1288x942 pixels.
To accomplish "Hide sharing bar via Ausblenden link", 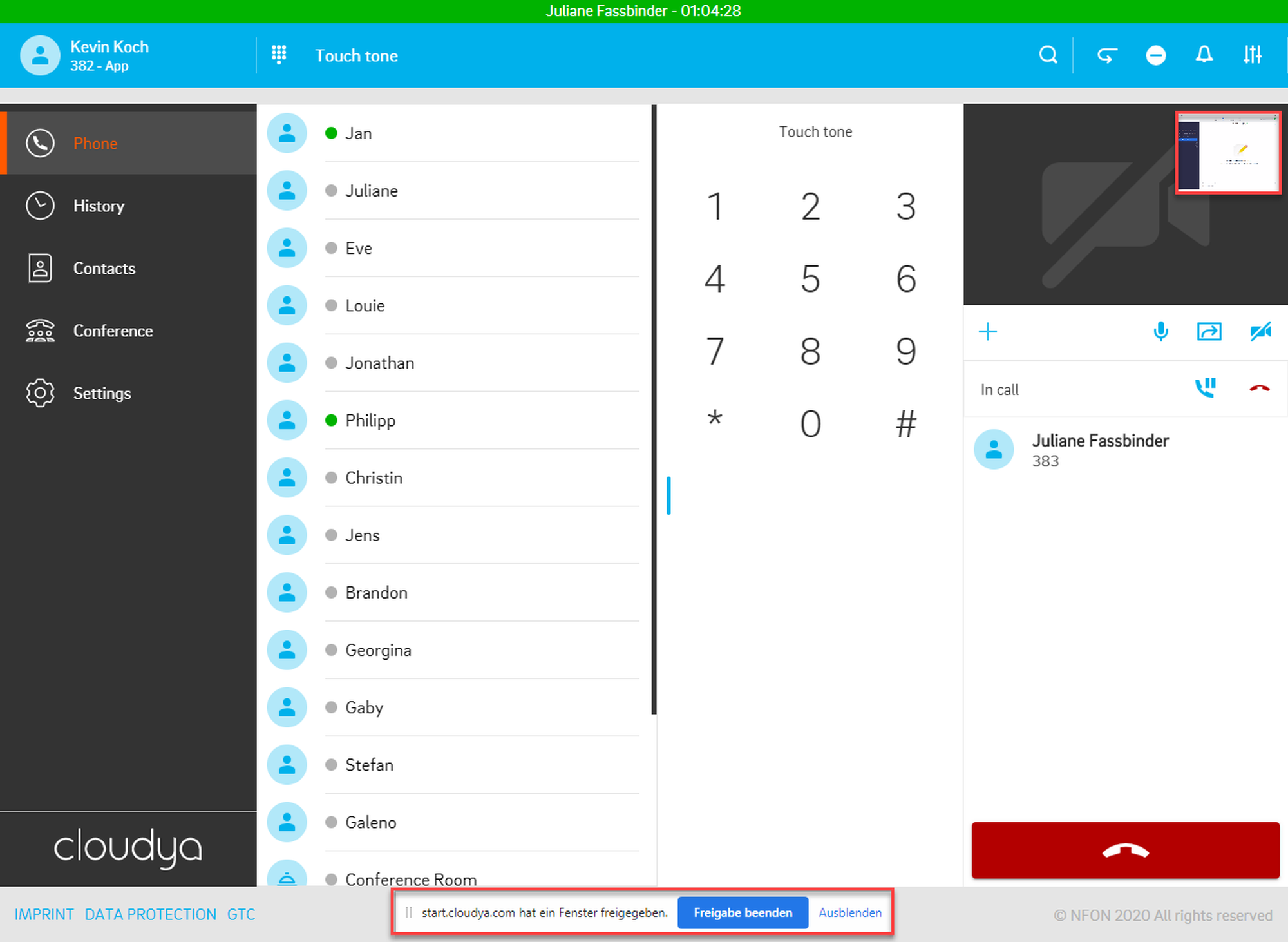I will (x=849, y=912).
